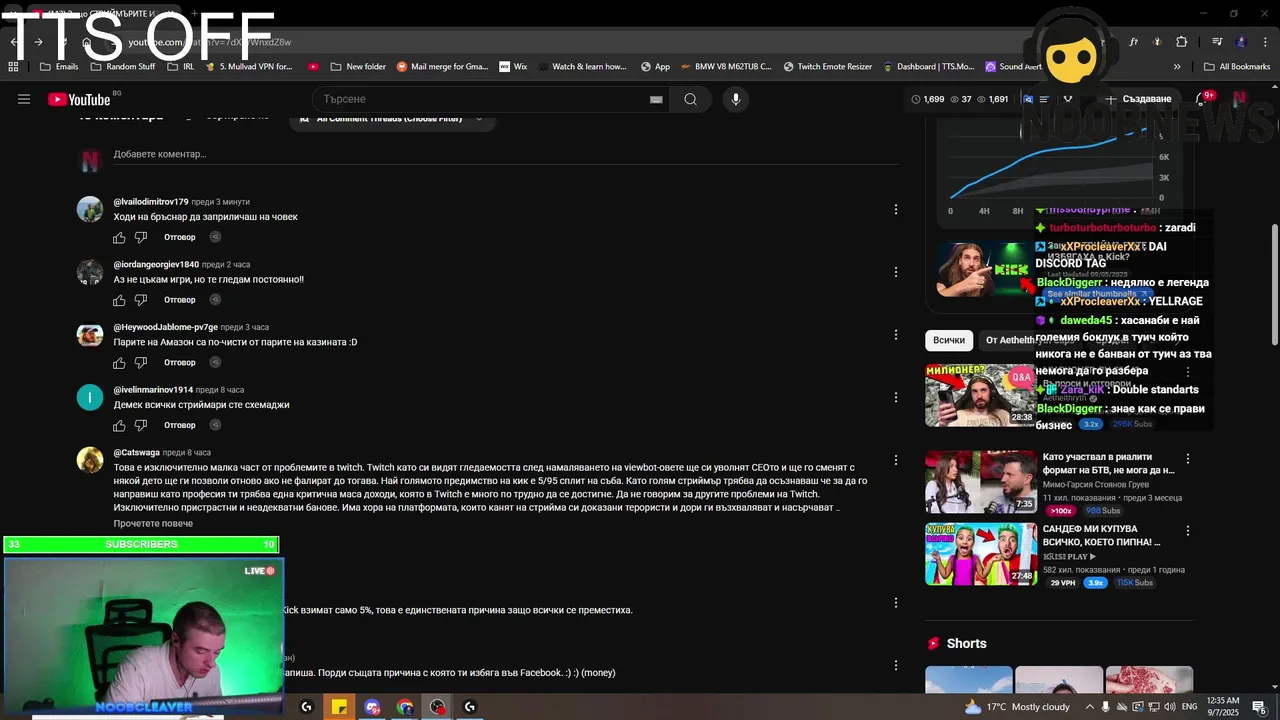Open the on-screen keyboard icon in search
The image size is (1280, 720).
coord(656,99)
